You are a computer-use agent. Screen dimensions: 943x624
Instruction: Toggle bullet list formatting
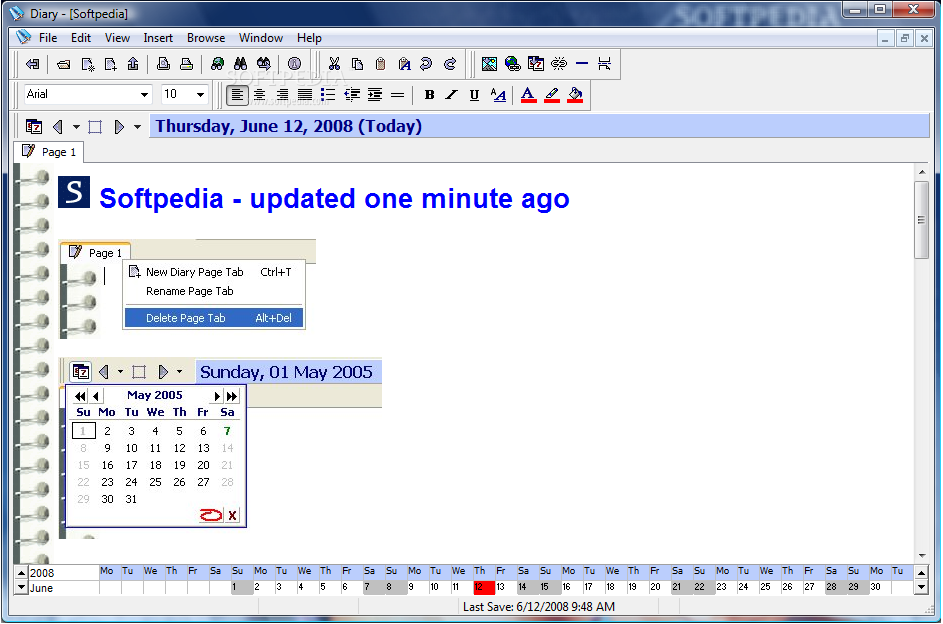coord(328,95)
